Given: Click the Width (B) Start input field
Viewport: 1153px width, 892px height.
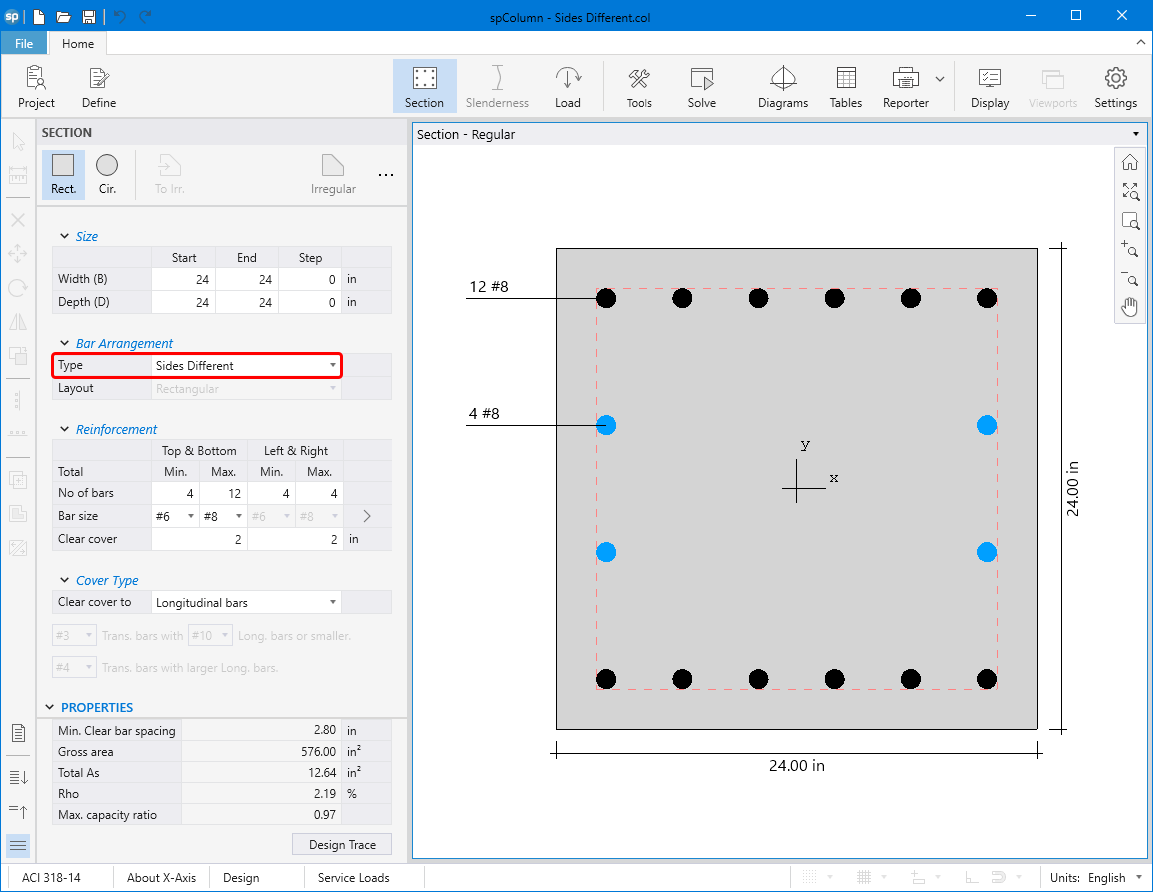Looking at the screenshot, I should coord(183,280).
